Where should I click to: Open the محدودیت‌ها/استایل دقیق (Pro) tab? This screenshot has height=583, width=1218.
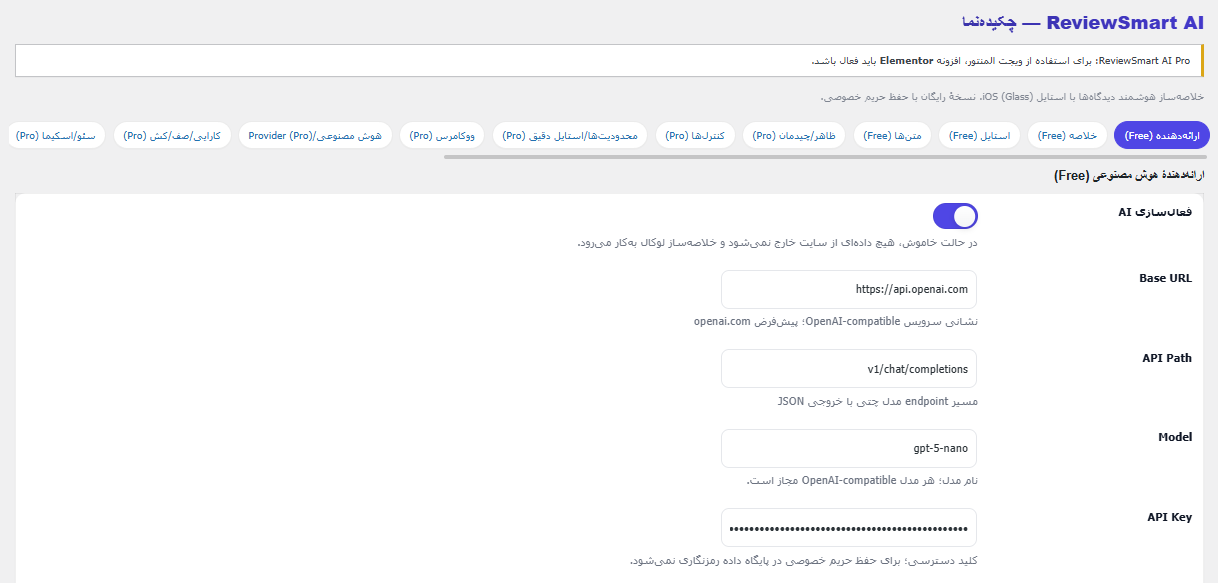coord(571,135)
